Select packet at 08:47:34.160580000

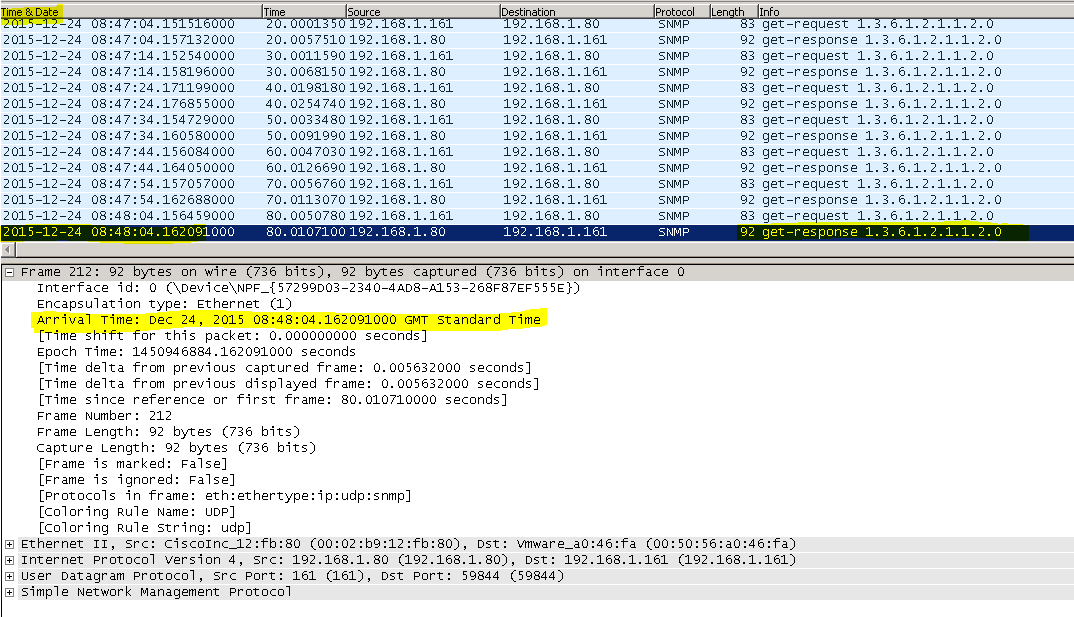[x=537, y=136]
